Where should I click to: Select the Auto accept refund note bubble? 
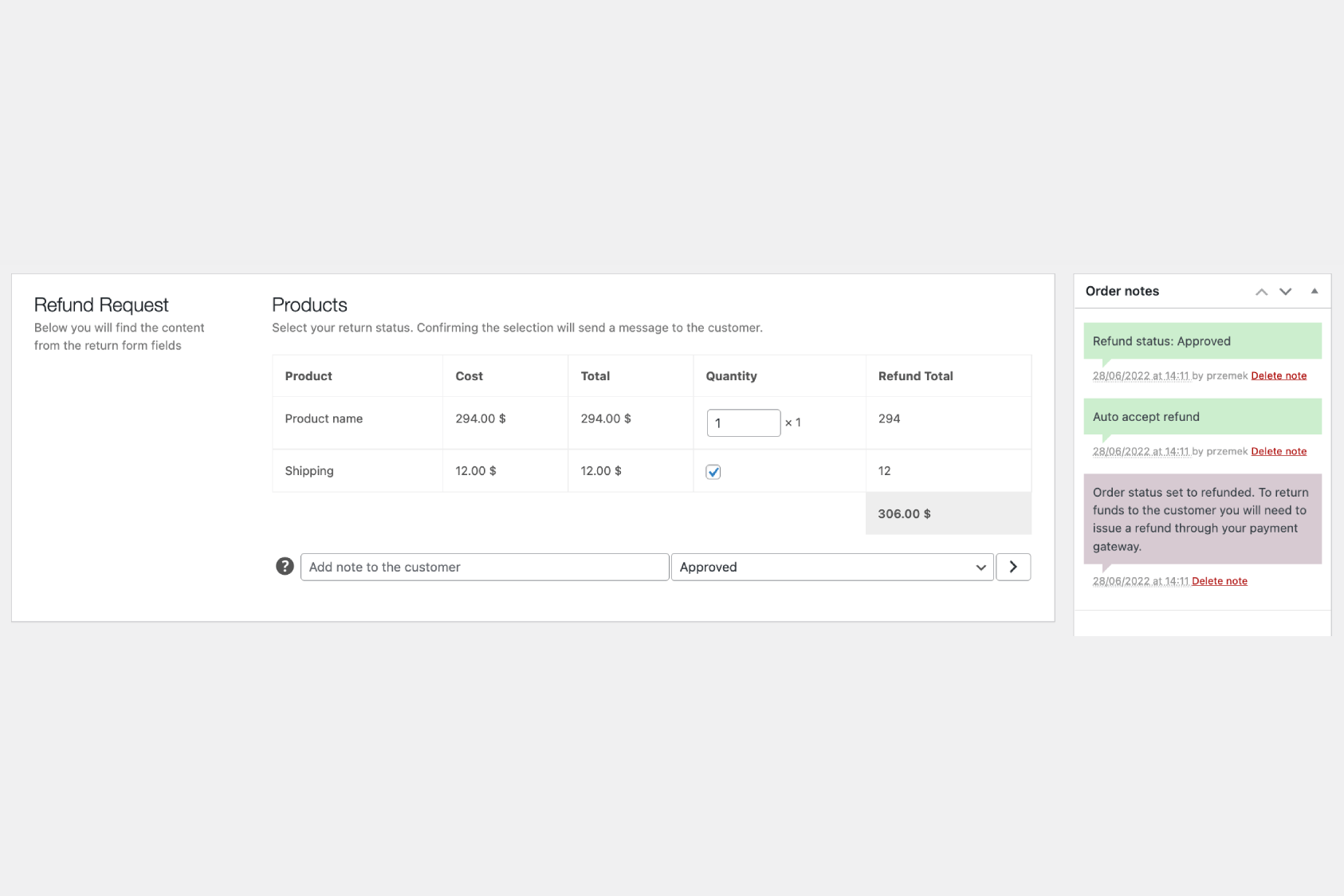click(1201, 417)
